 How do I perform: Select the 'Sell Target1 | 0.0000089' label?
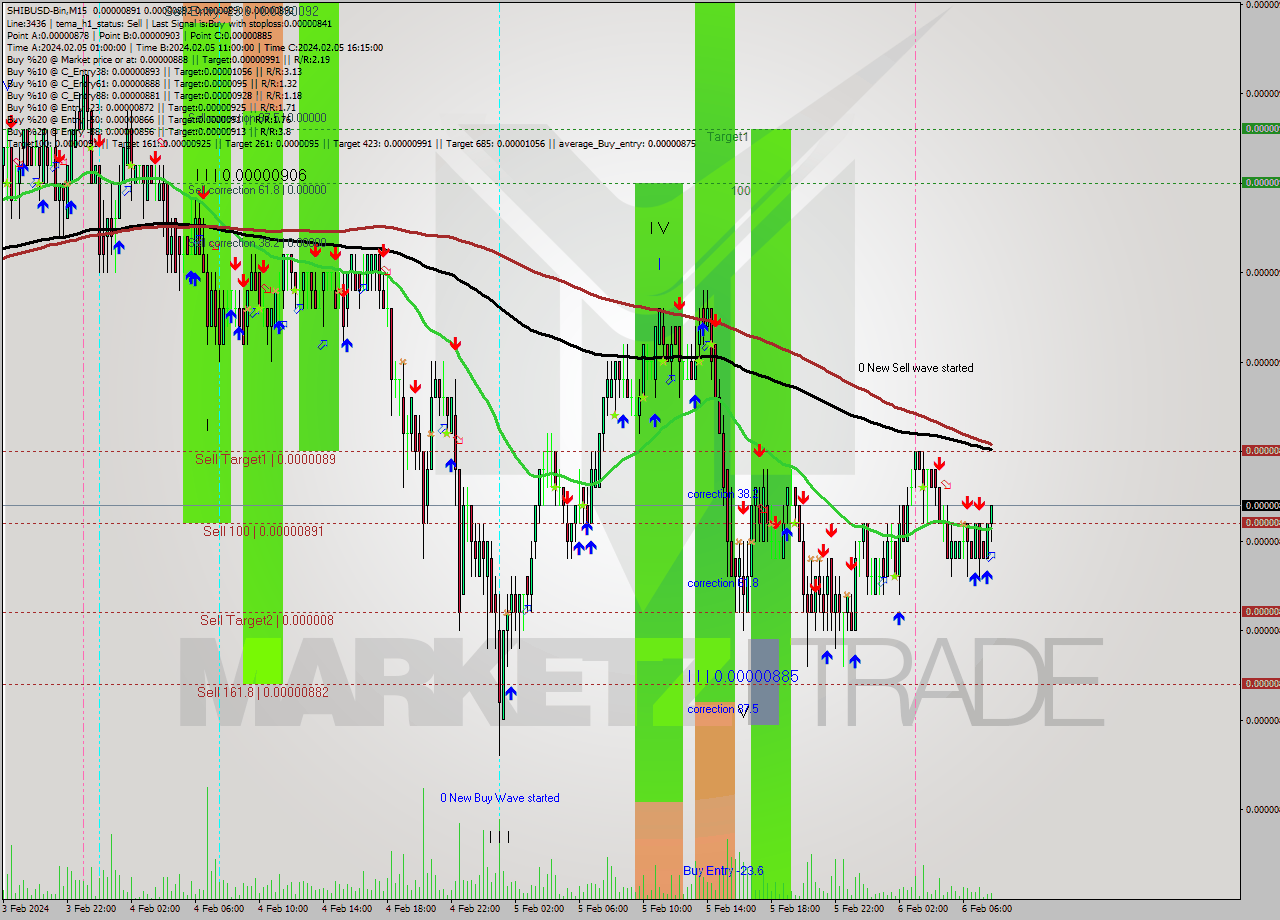coord(265,459)
